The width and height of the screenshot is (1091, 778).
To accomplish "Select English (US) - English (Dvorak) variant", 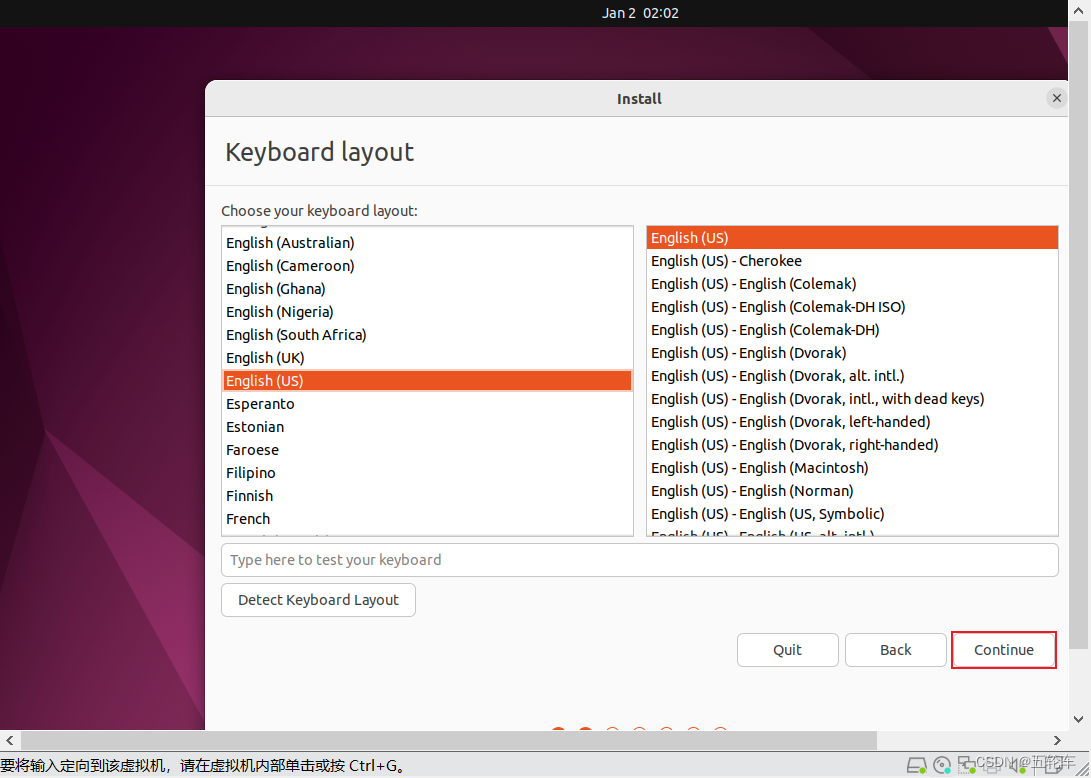I will click(852, 353).
